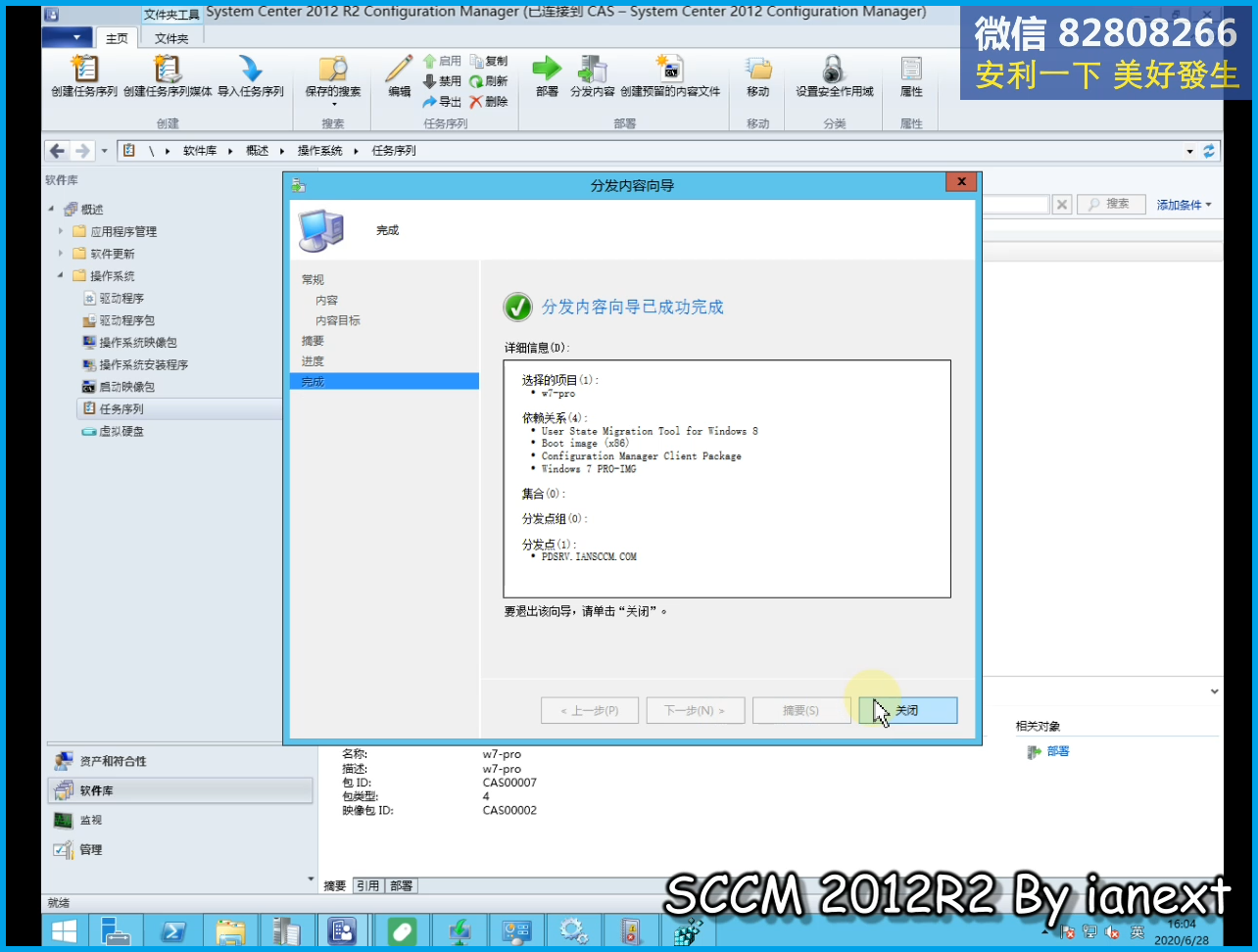Clear the search field with X
This screenshot has width=1258, height=952.
click(x=1062, y=204)
